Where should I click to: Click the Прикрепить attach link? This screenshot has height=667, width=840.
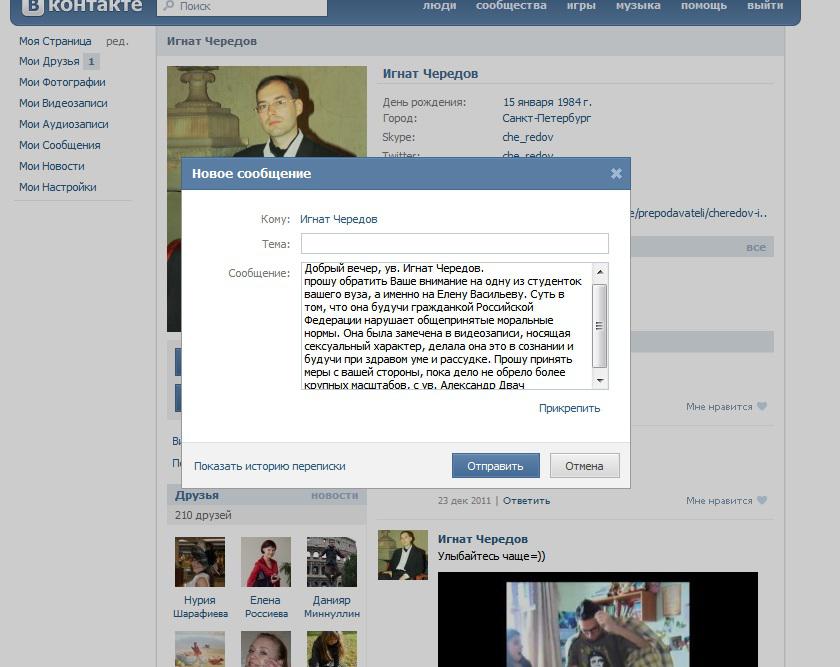[569, 408]
